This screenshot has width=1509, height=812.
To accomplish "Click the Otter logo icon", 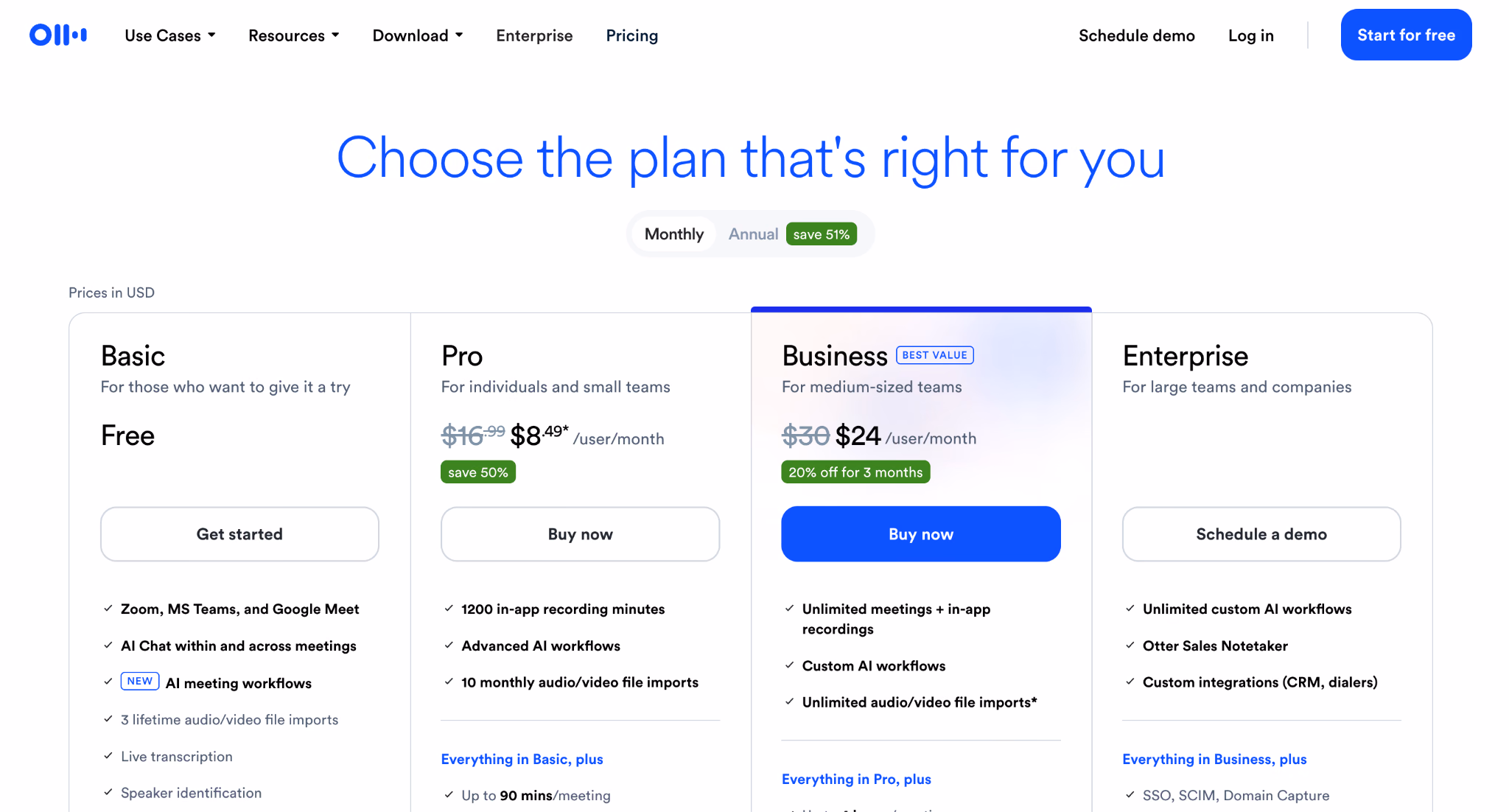I will click(x=58, y=35).
